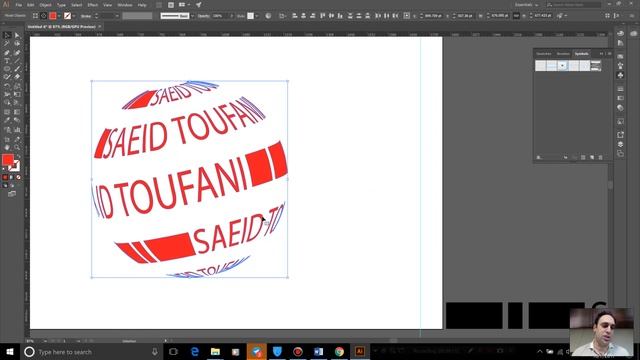Select third symbol thumbnail in Symbols panel

(x=562, y=66)
